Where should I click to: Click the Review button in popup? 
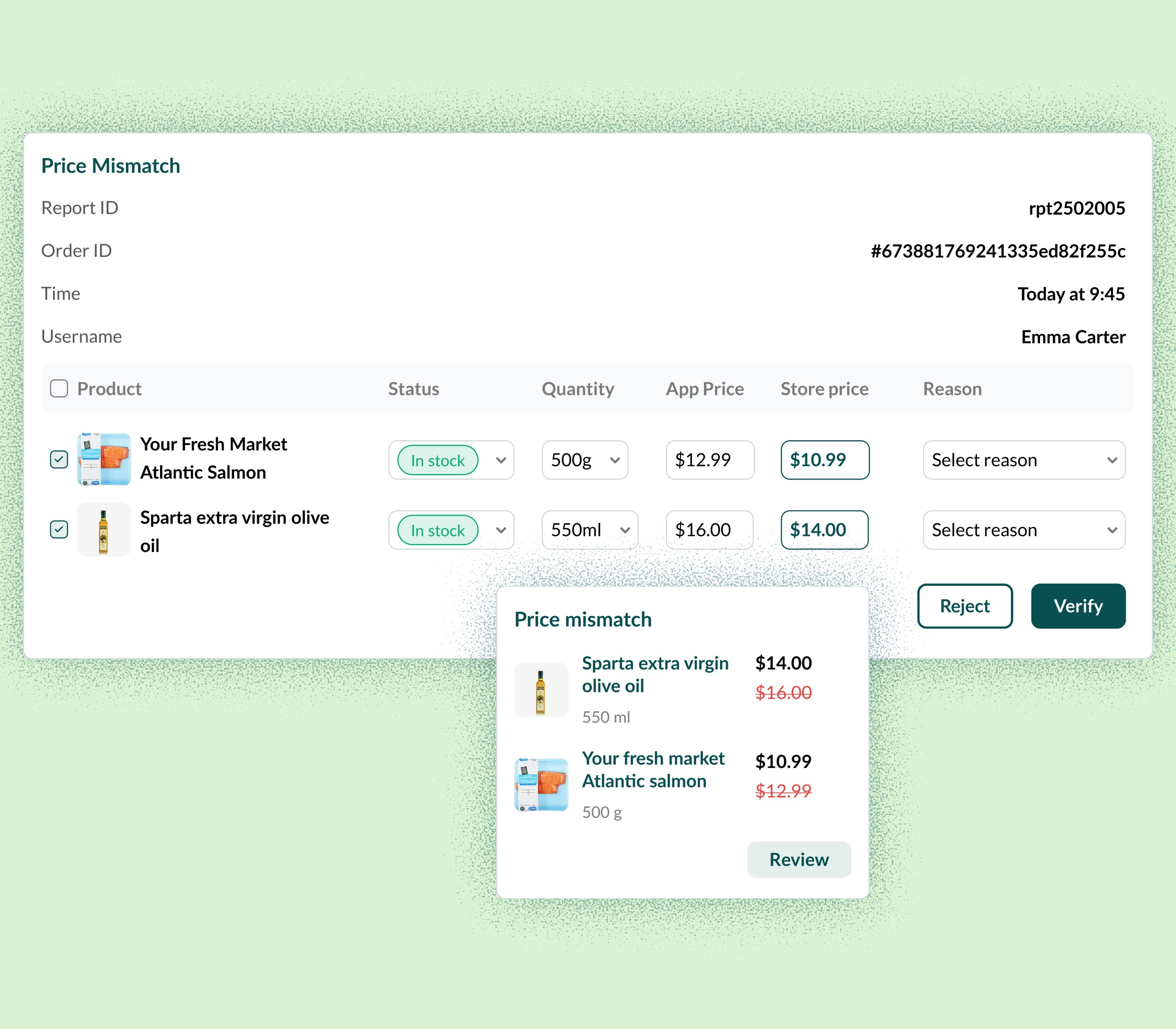(798, 859)
